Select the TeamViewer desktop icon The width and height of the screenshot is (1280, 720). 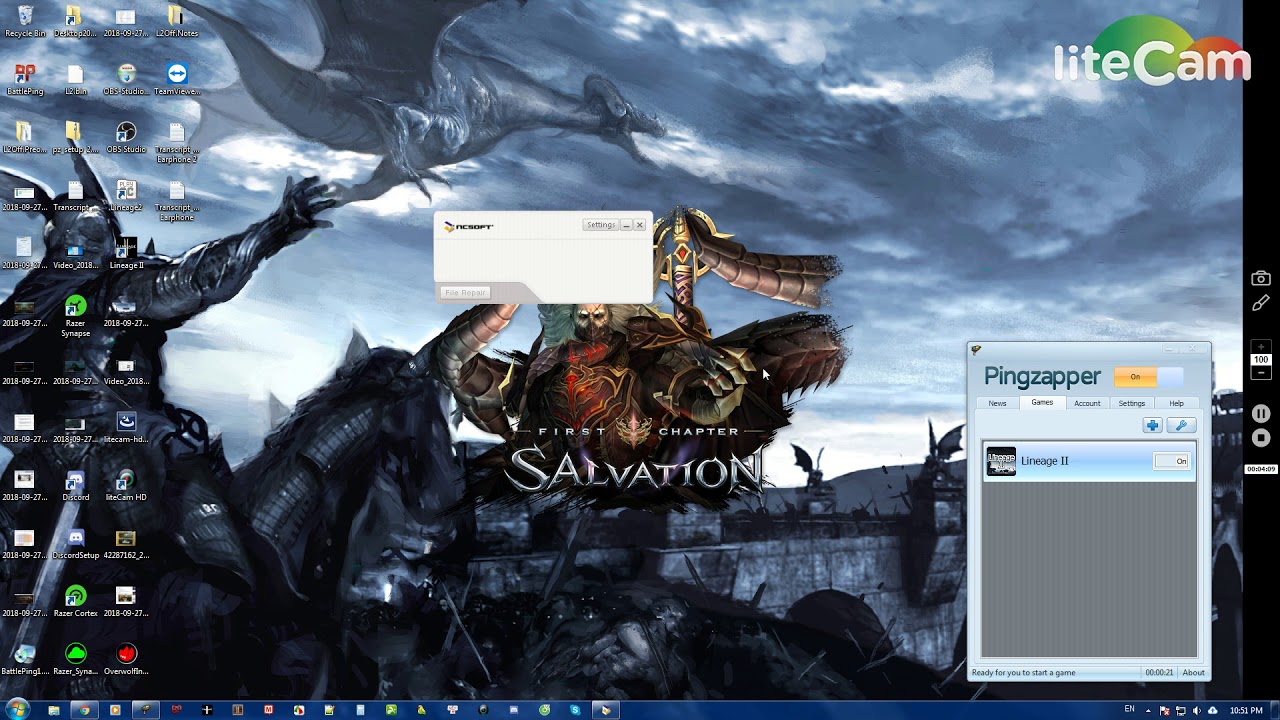pyautogui.click(x=177, y=79)
